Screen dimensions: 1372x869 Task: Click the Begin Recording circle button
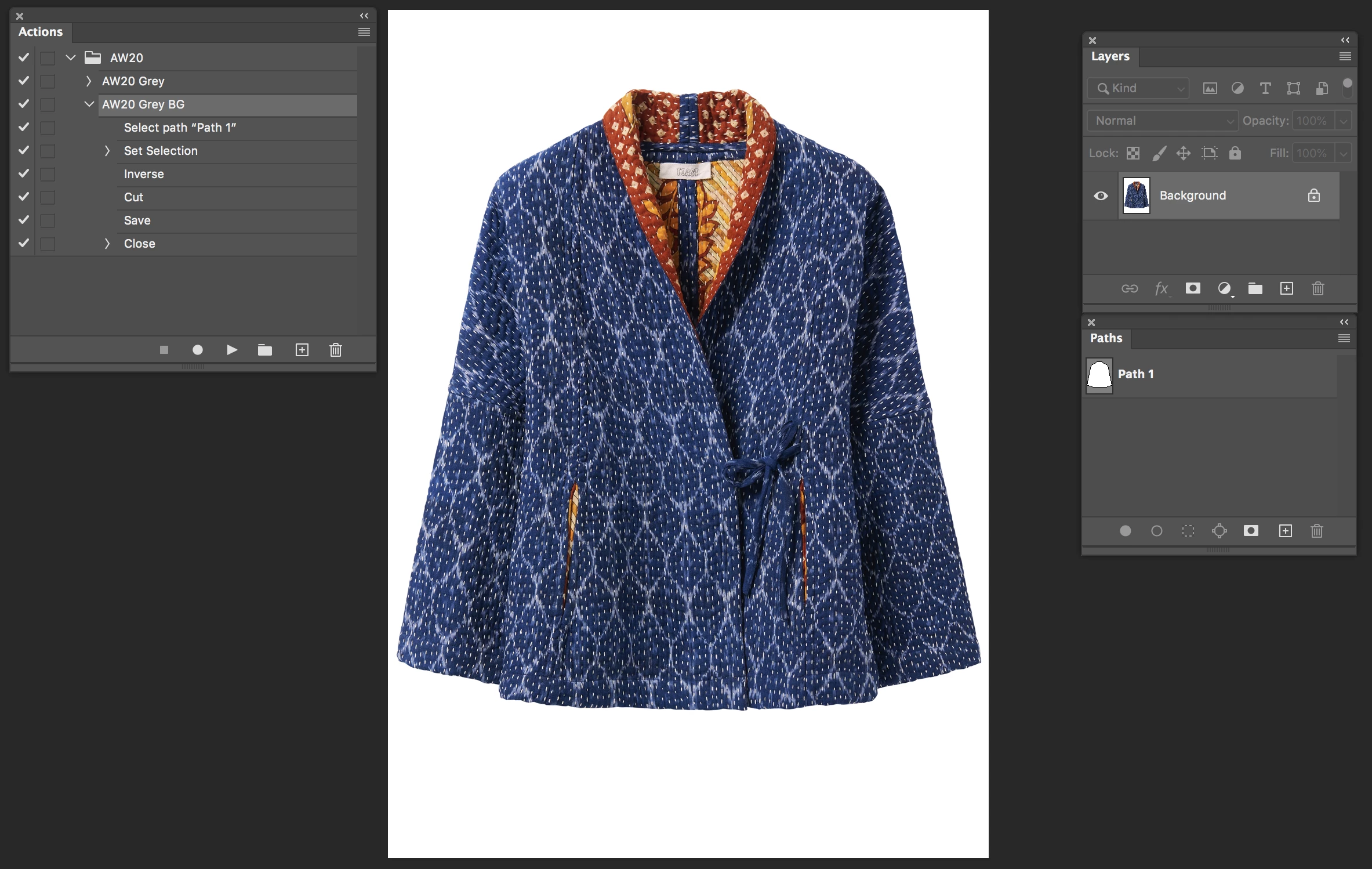point(198,350)
